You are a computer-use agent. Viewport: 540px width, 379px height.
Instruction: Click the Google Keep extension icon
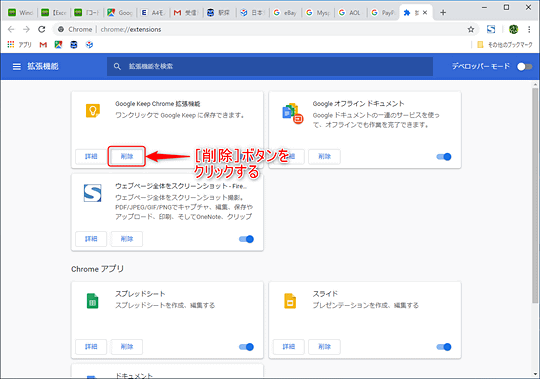pos(92,111)
